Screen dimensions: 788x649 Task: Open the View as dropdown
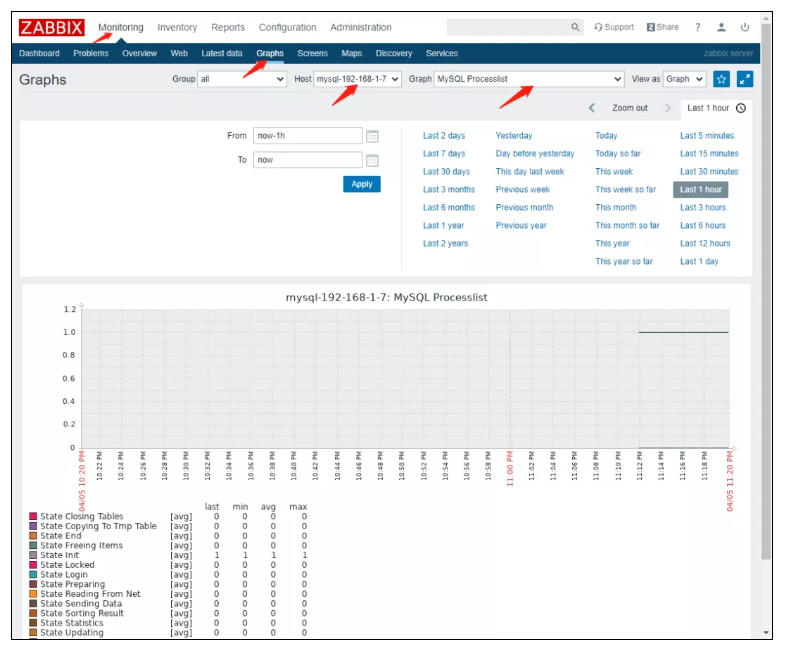coord(684,79)
